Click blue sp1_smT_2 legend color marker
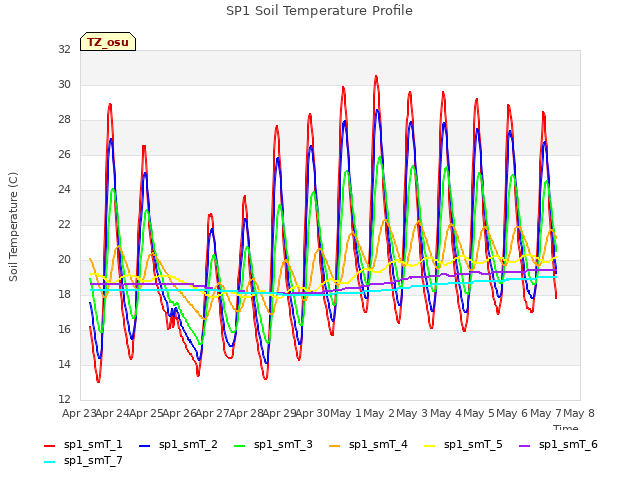The width and height of the screenshot is (640, 480). click(144, 446)
